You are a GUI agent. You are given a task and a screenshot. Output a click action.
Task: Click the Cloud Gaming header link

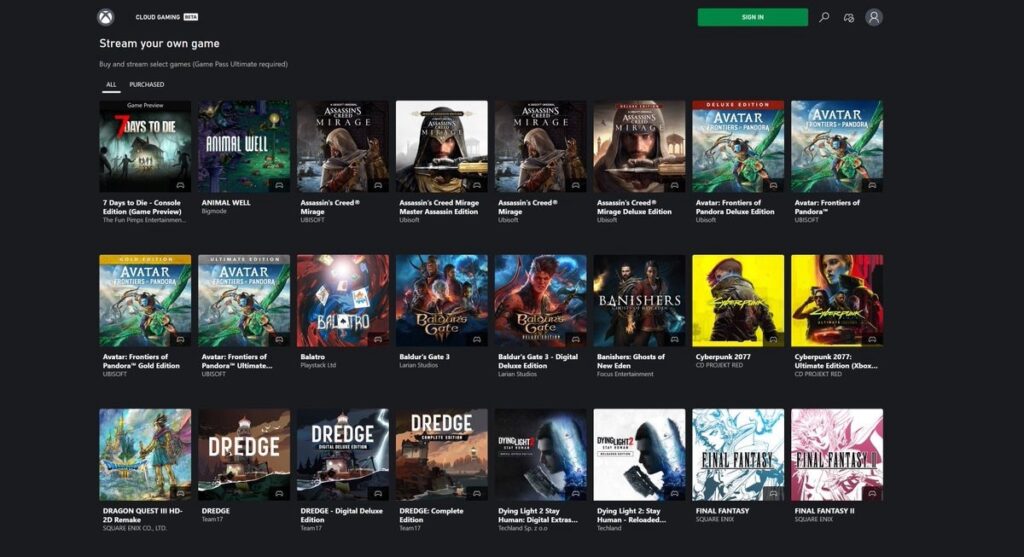pyautogui.click(x=167, y=17)
